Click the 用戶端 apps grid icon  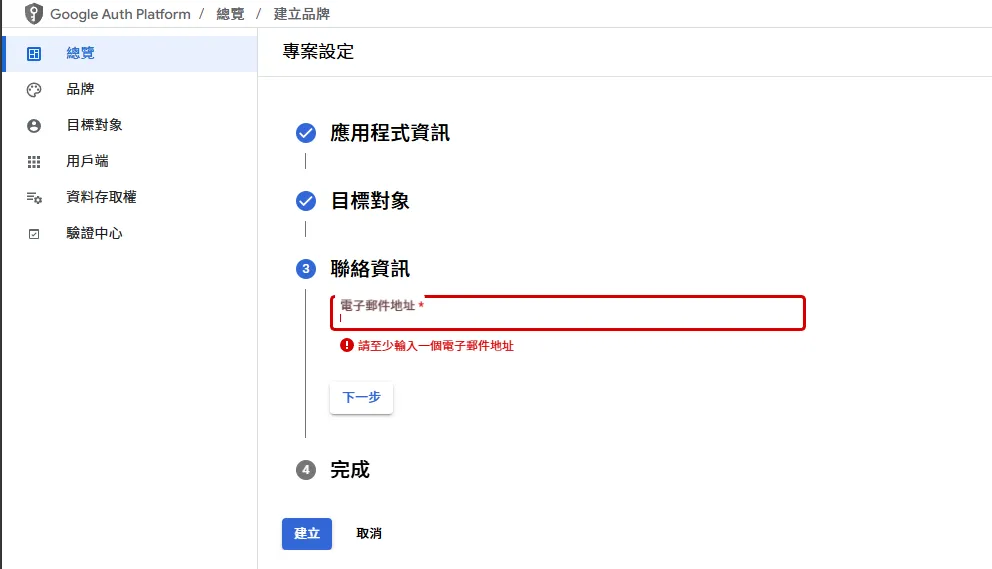tap(34, 162)
